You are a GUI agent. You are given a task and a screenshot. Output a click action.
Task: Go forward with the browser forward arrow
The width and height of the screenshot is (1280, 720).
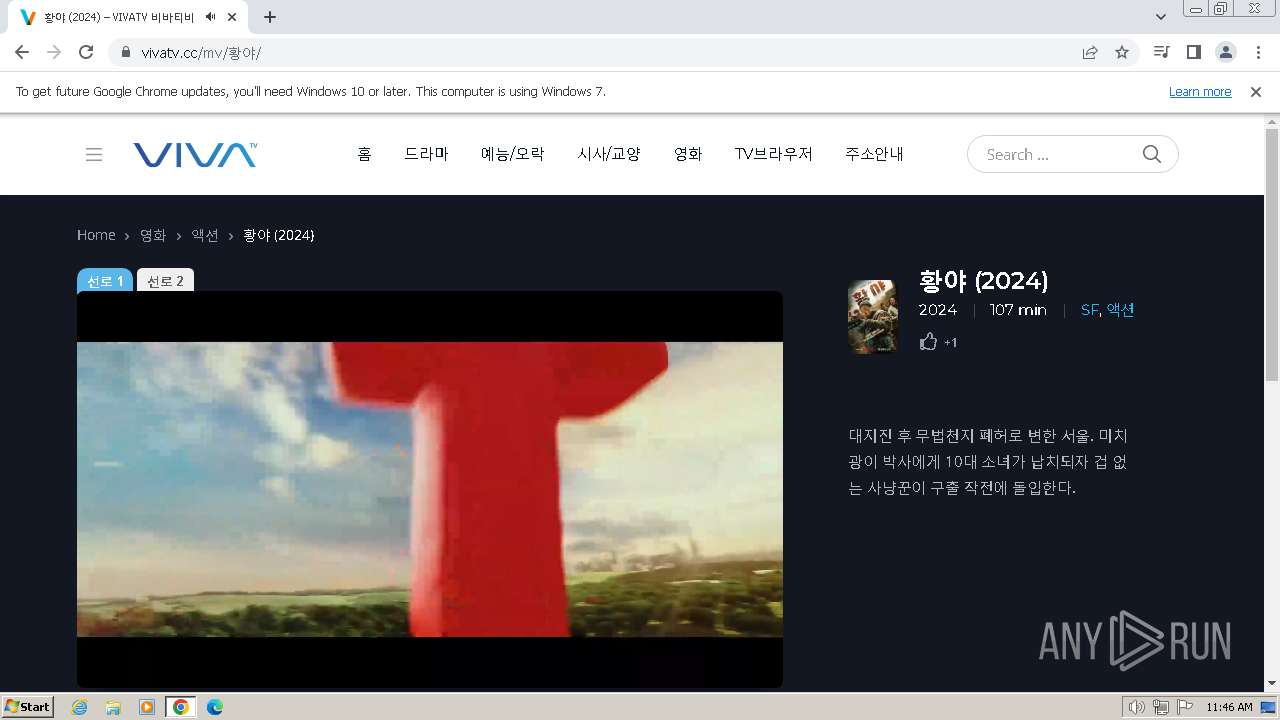(x=54, y=52)
